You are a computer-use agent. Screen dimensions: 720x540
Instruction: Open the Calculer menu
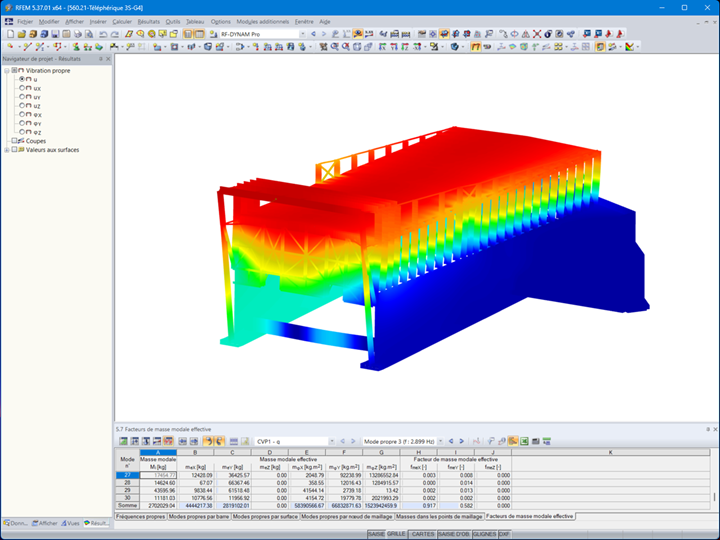(x=122, y=22)
